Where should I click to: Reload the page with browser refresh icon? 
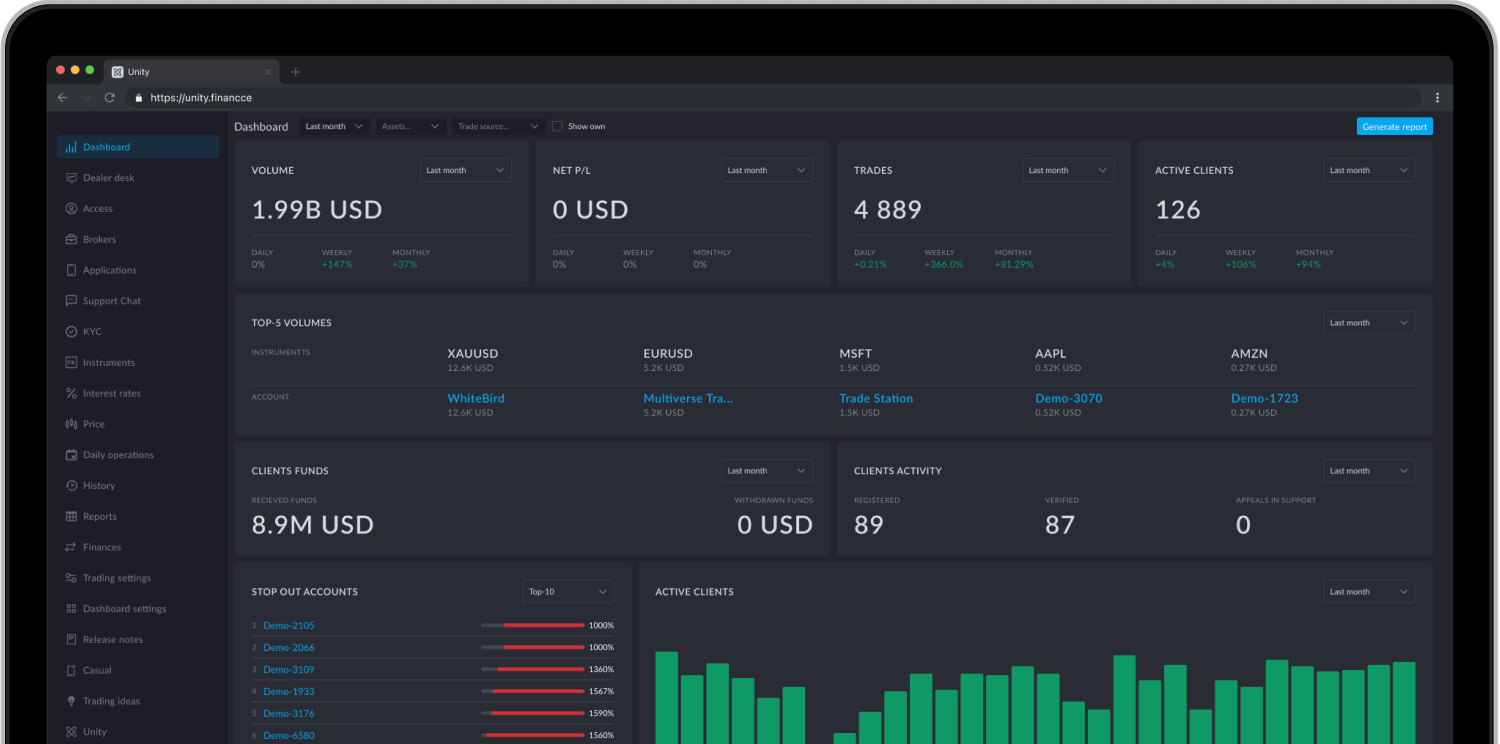(110, 98)
